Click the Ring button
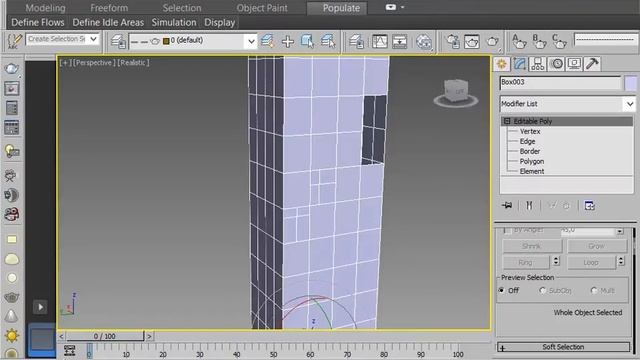 point(526,262)
